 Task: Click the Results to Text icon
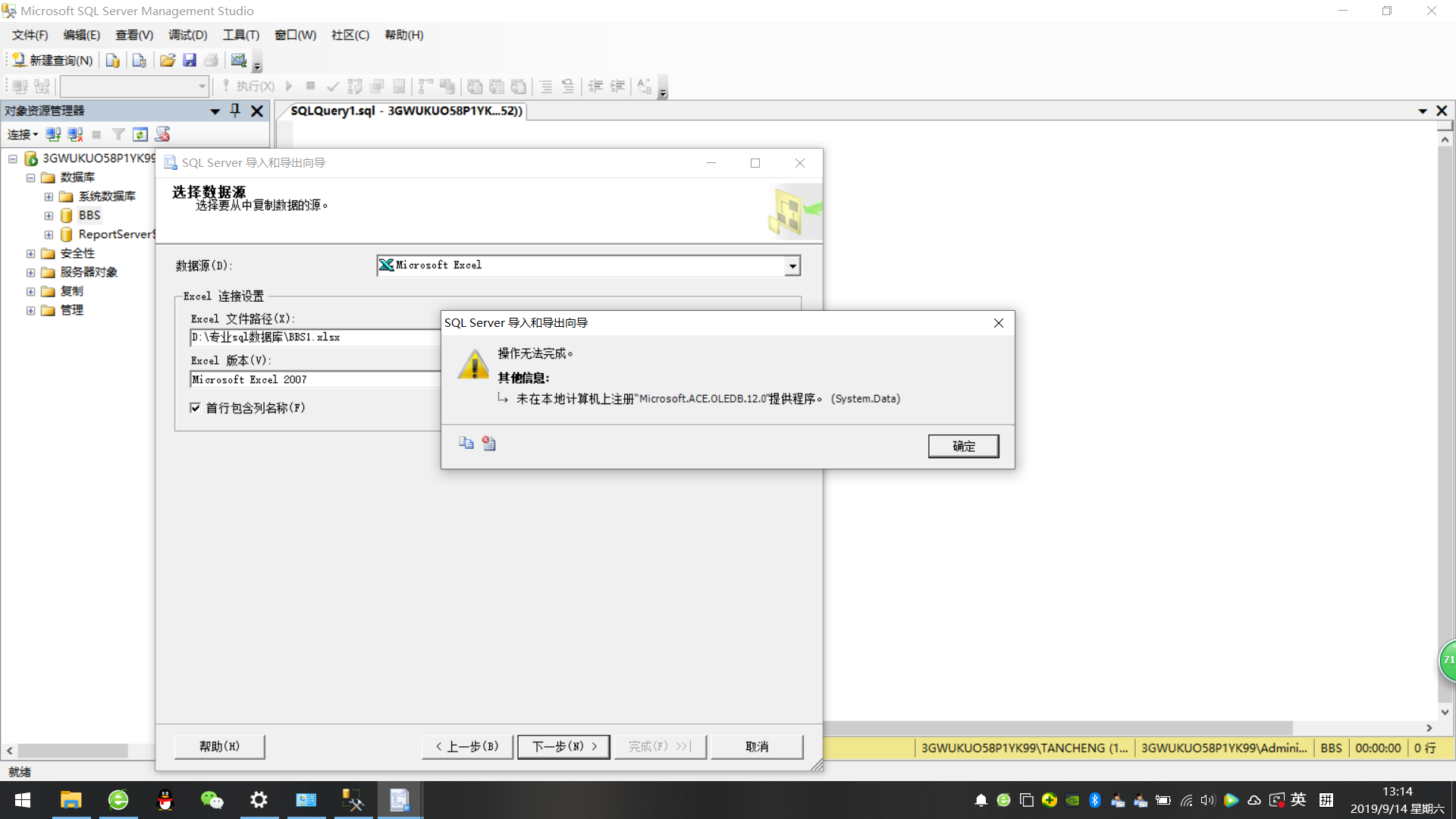[x=475, y=86]
